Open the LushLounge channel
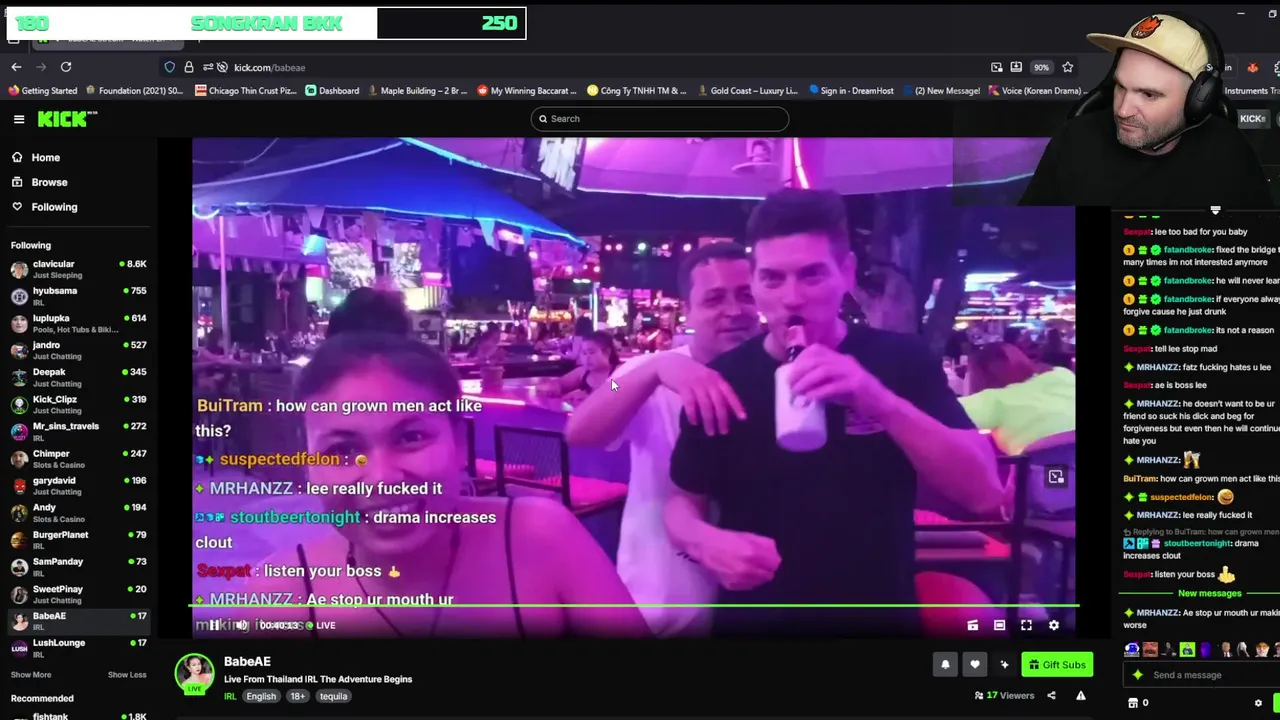The width and height of the screenshot is (1280, 720). tap(78, 647)
